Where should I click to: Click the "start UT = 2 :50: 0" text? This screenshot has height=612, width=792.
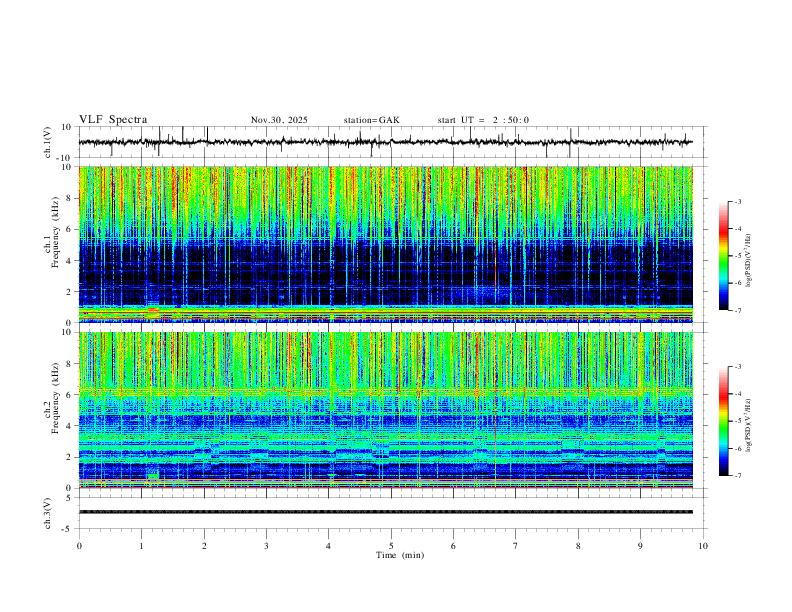483,120
